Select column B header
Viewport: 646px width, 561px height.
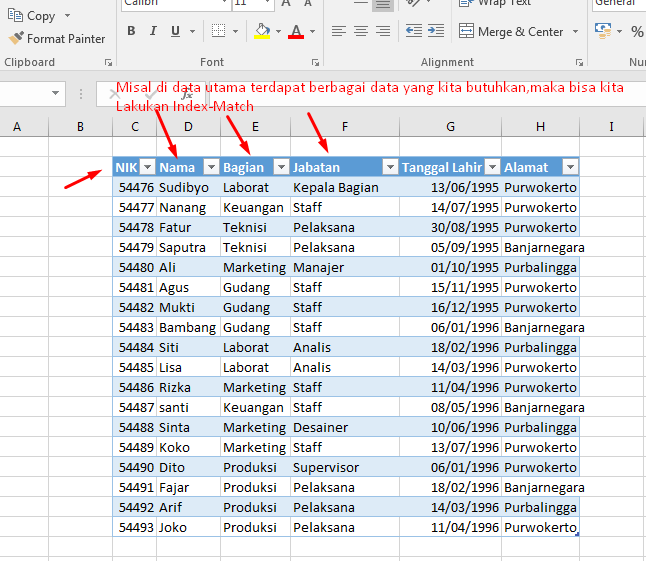click(80, 126)
